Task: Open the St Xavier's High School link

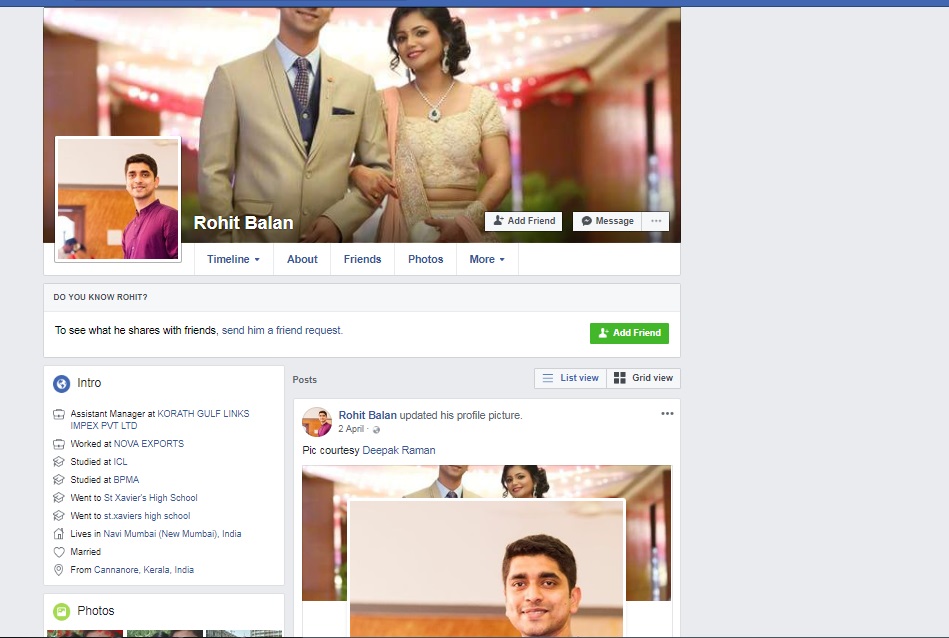Action: point(151,498)
